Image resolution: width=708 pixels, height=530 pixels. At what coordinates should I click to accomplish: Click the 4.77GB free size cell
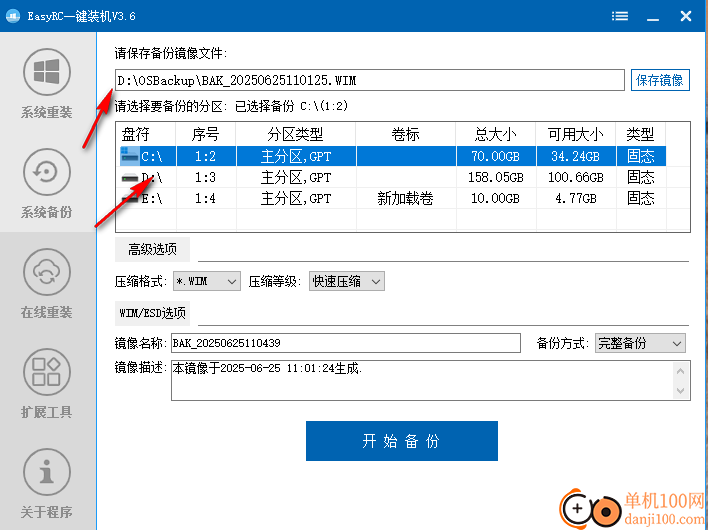click(x=576, y=199)
